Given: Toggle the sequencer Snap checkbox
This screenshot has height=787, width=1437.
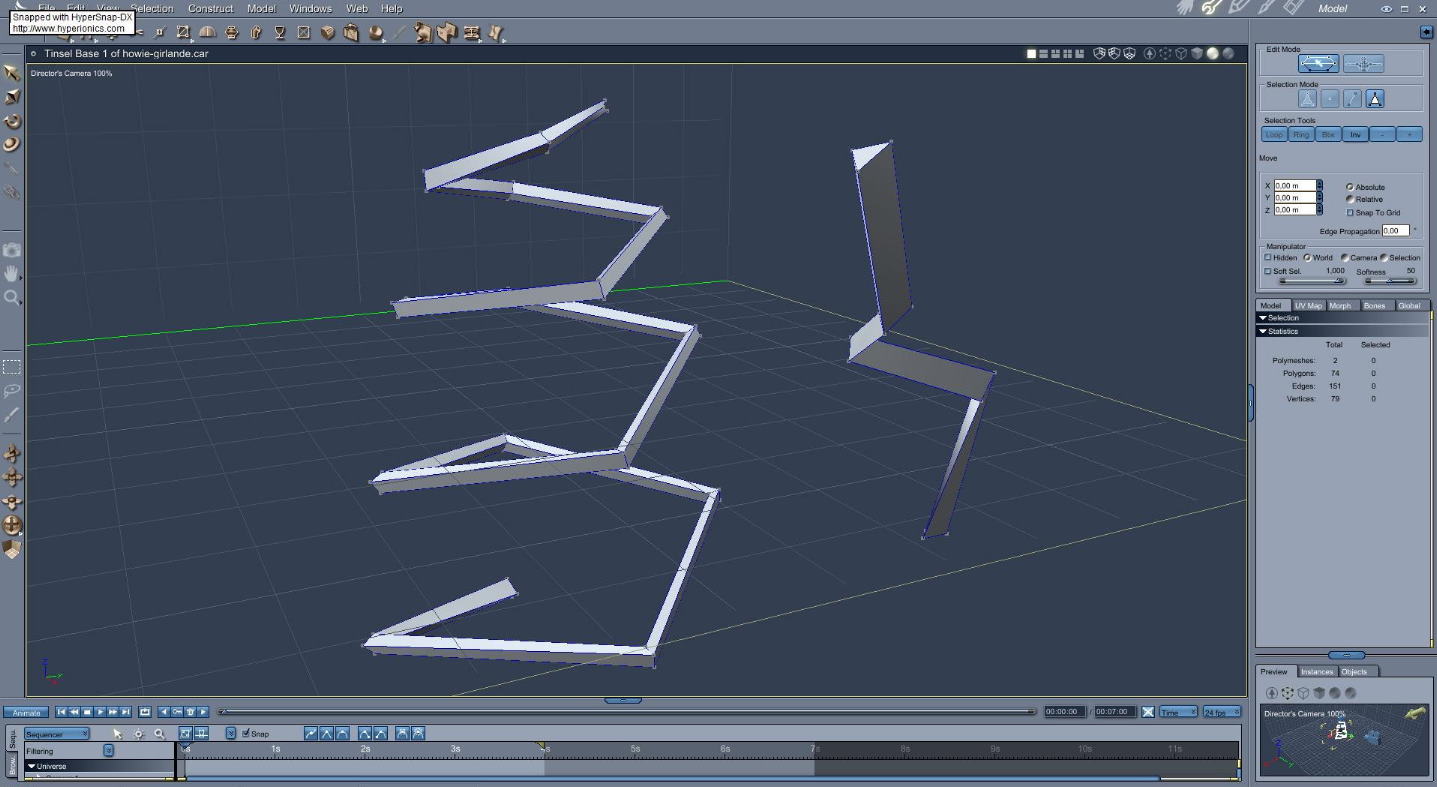Looking at the screenshot, I should [246, 733].
